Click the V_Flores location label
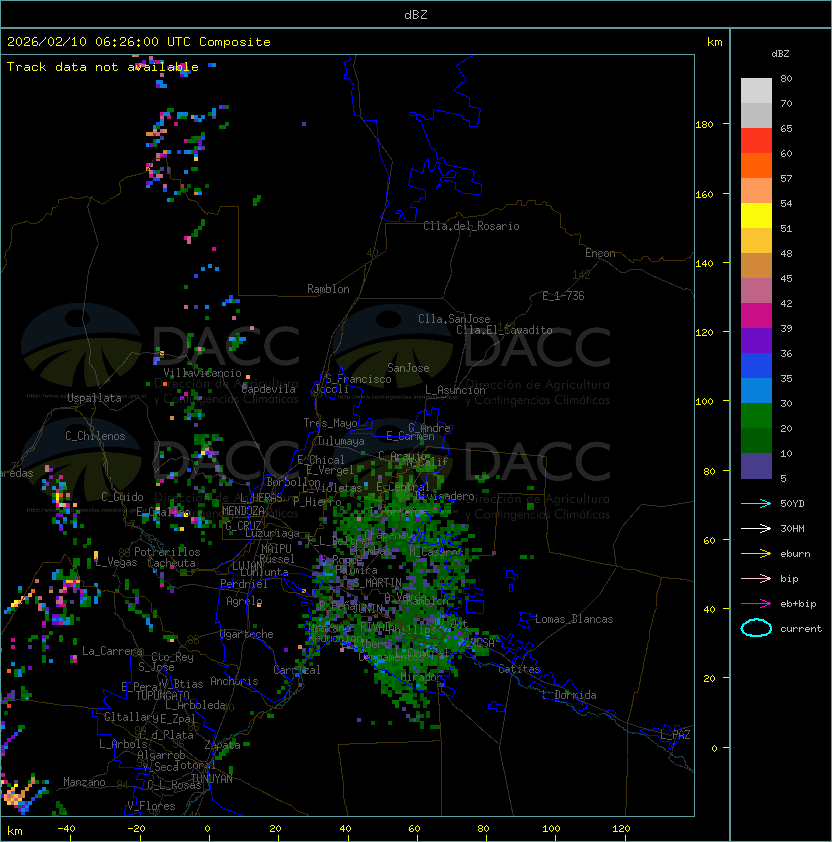Screen dimensions: 832x842 (151, 806)
